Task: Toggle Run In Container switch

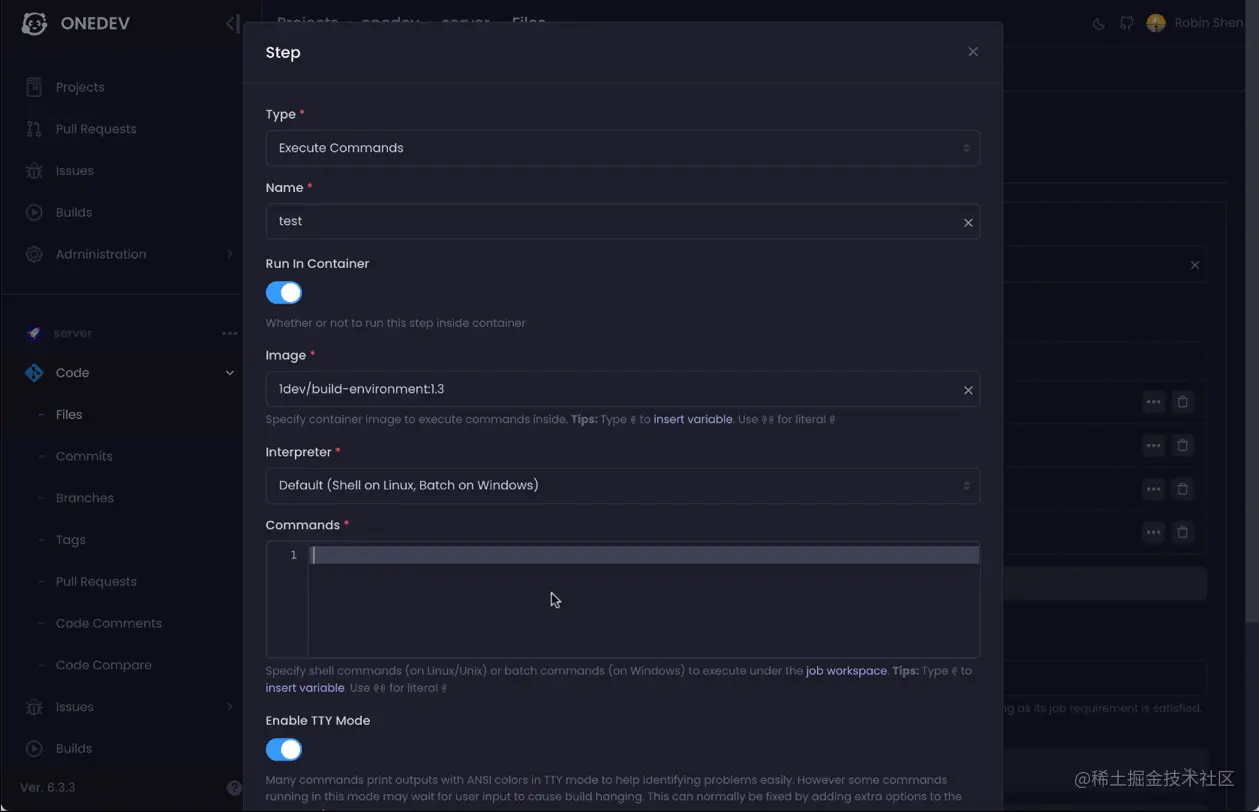Action: [284, 293]
